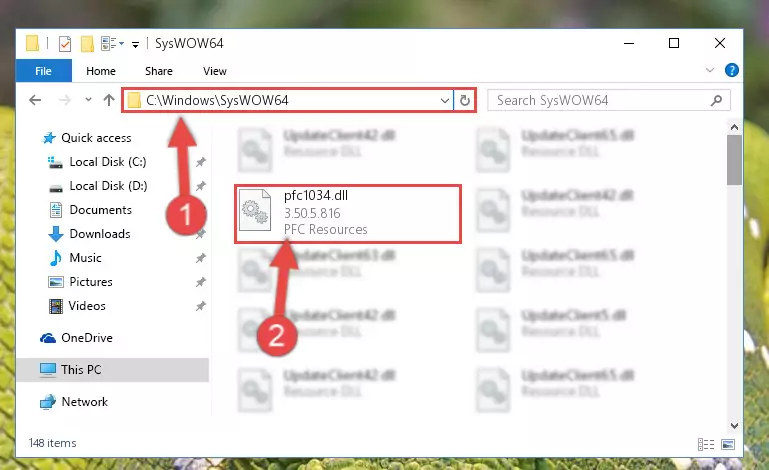Minimize the SysWOW64 window
769x470 pixels.
pos(629,43)
